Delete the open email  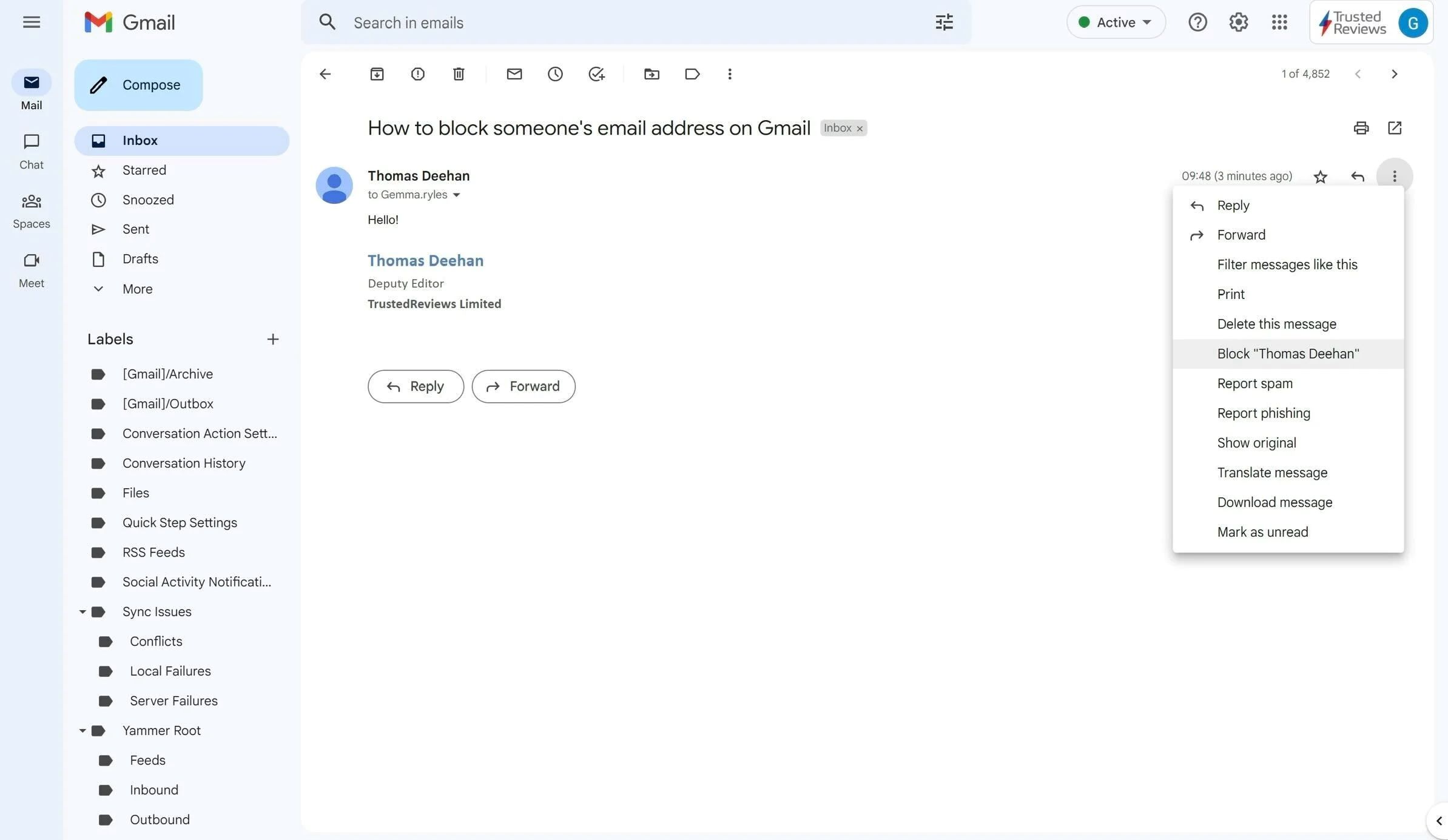458,74
